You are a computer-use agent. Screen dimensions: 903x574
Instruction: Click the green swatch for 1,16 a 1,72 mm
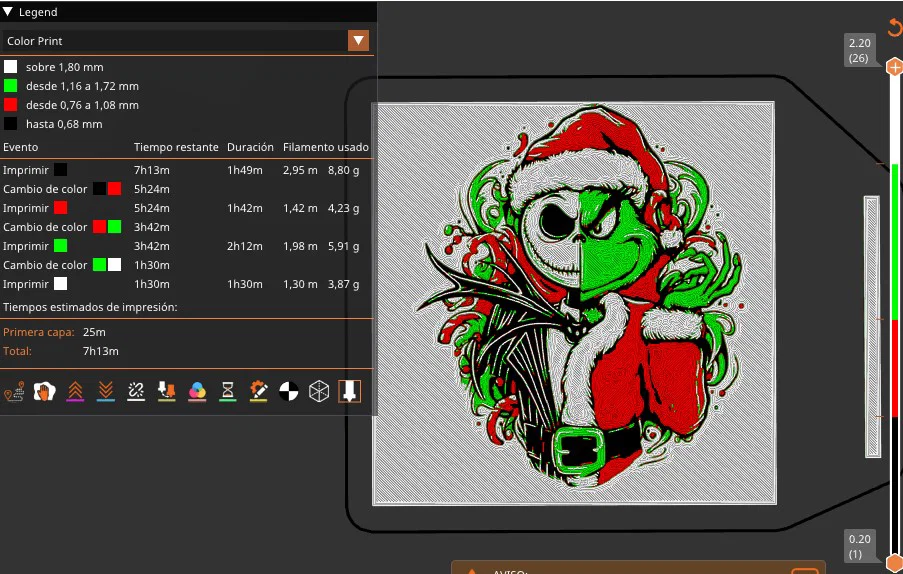coord(10,86)
